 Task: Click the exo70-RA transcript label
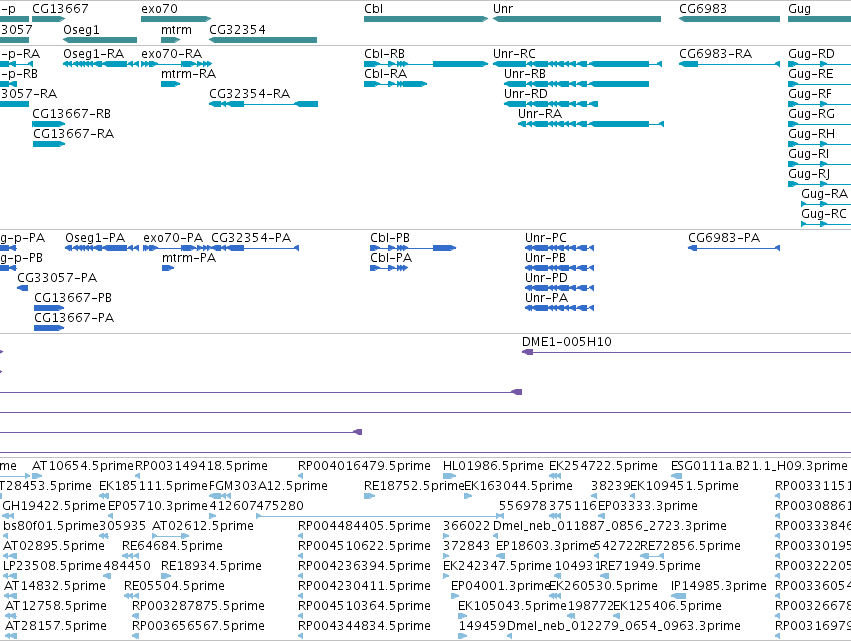point(172,54)
